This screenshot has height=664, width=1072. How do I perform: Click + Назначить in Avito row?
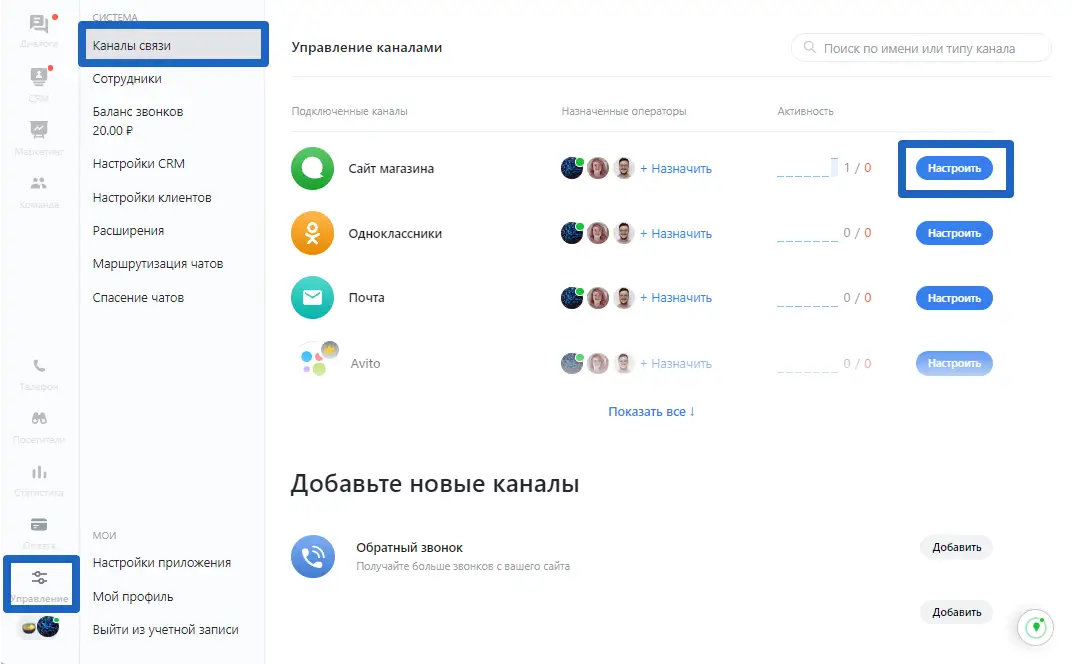pos(675,363)
